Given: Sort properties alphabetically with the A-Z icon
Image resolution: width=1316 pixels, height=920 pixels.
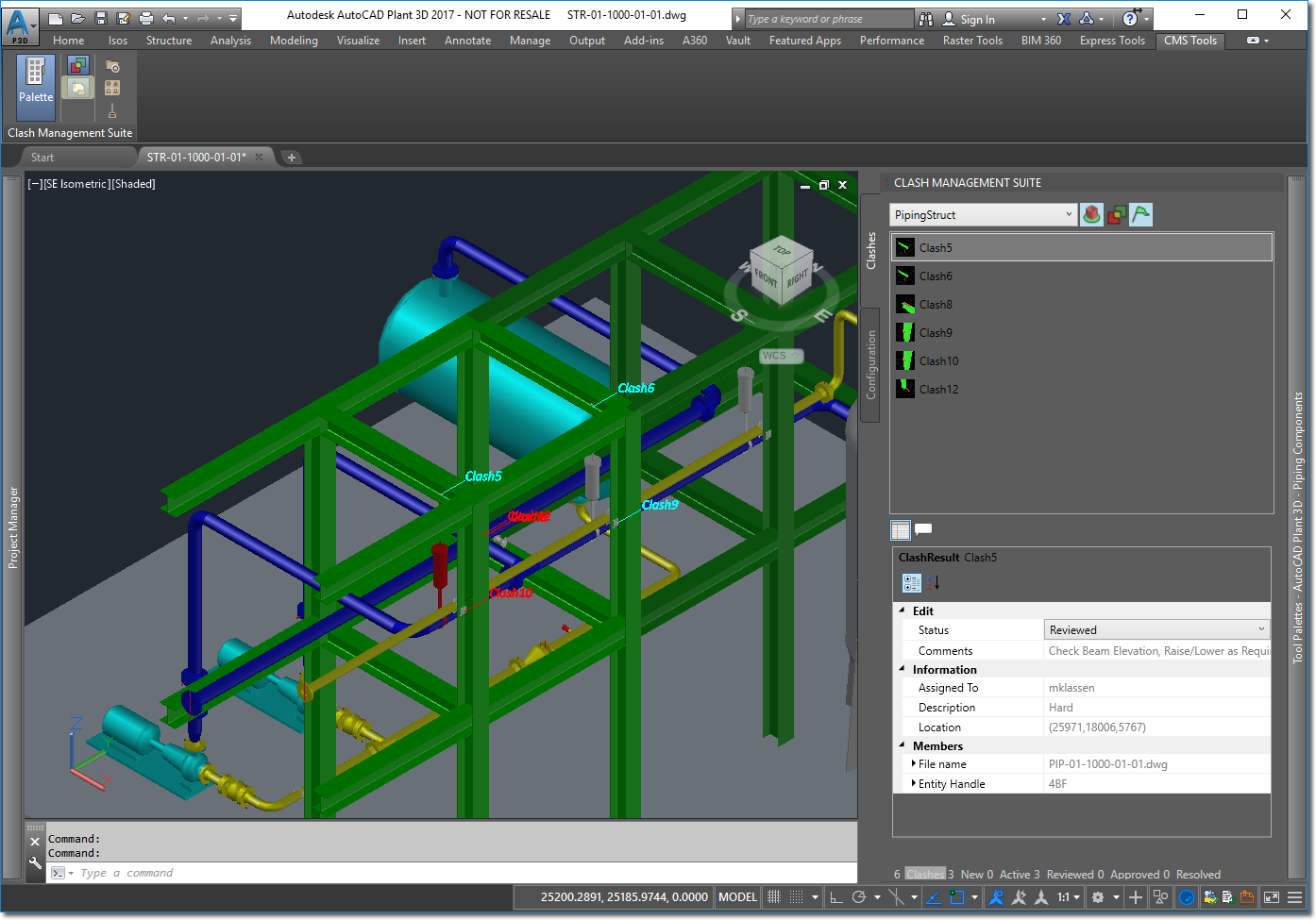Looking at the screenshot, I should point(933,583).
